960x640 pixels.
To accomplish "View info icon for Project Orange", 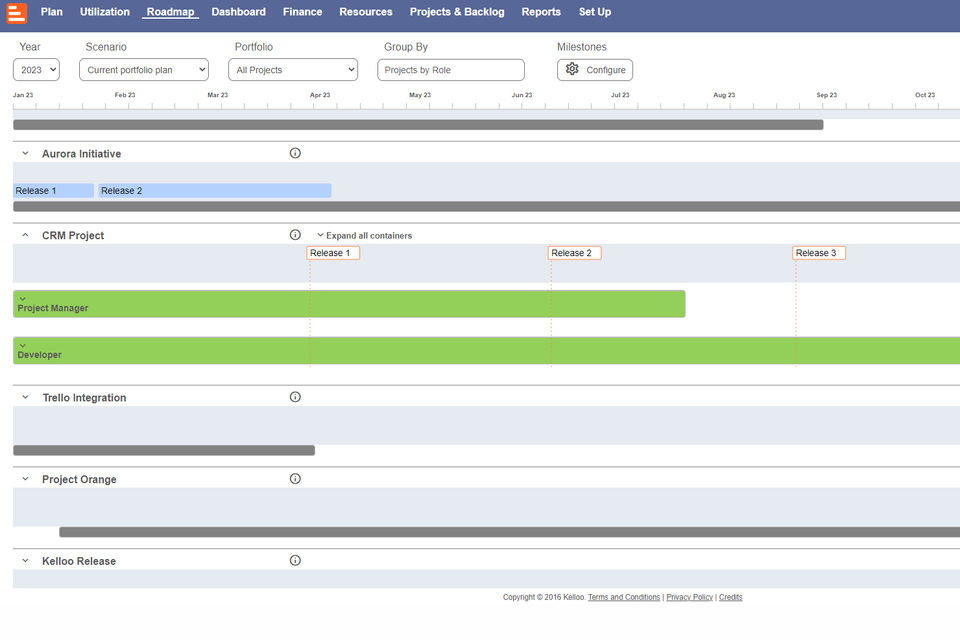I will (x=295, y=479).
